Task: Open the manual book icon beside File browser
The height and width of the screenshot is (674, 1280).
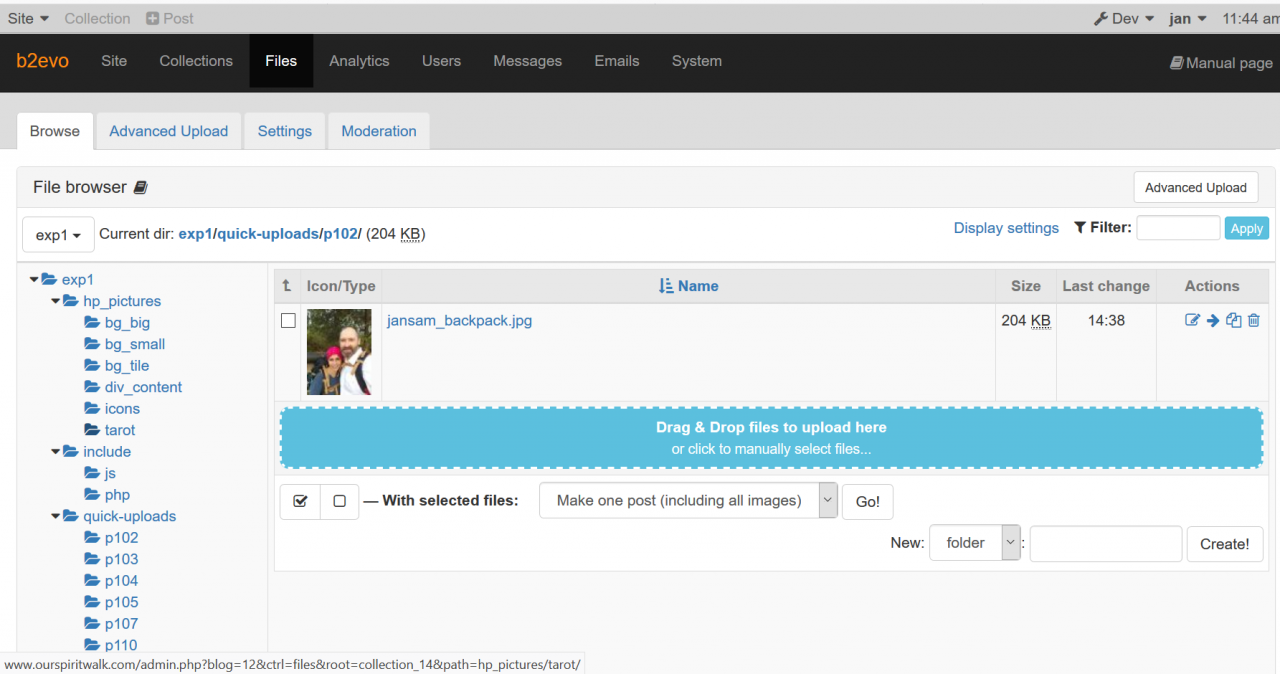Action: [x=141, y=187]
